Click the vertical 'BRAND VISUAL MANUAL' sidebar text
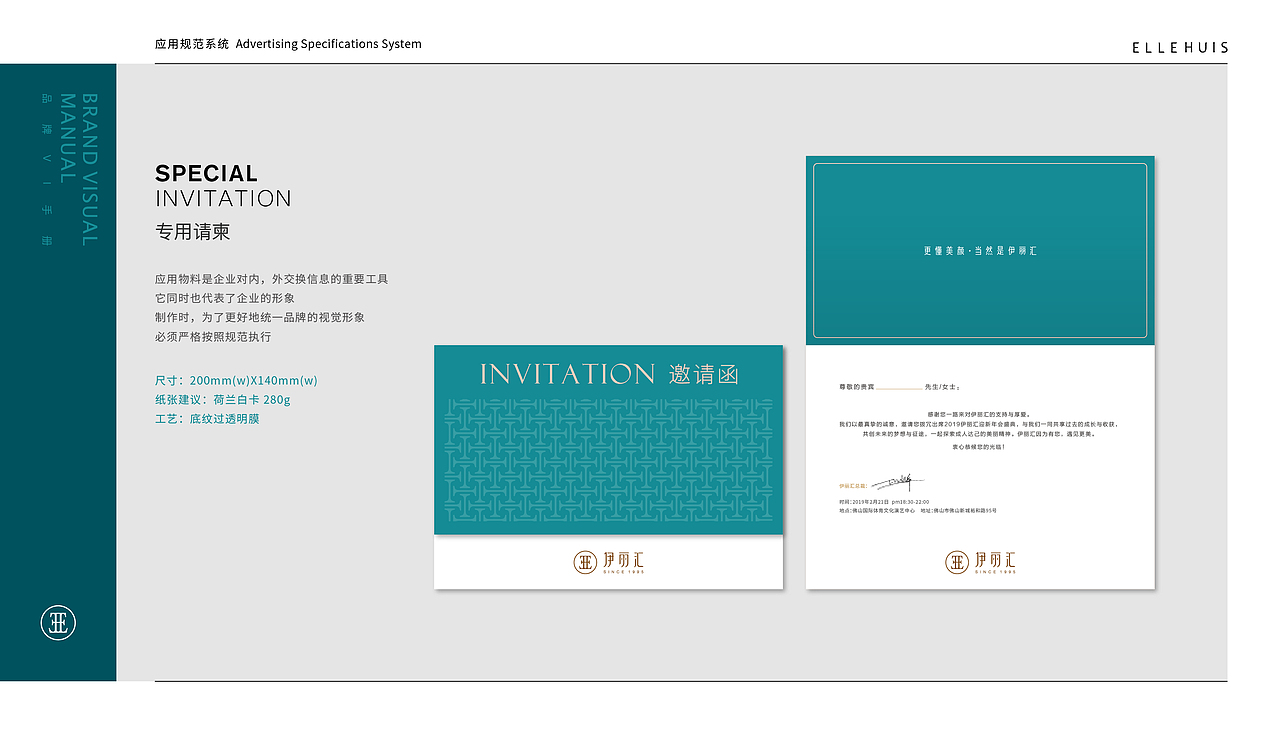 [79, 169]
